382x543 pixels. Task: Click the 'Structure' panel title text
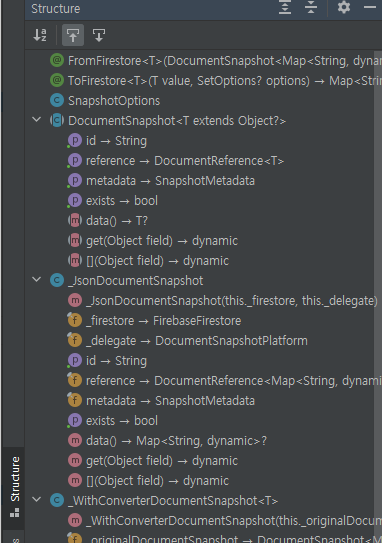tap(56, 9)
